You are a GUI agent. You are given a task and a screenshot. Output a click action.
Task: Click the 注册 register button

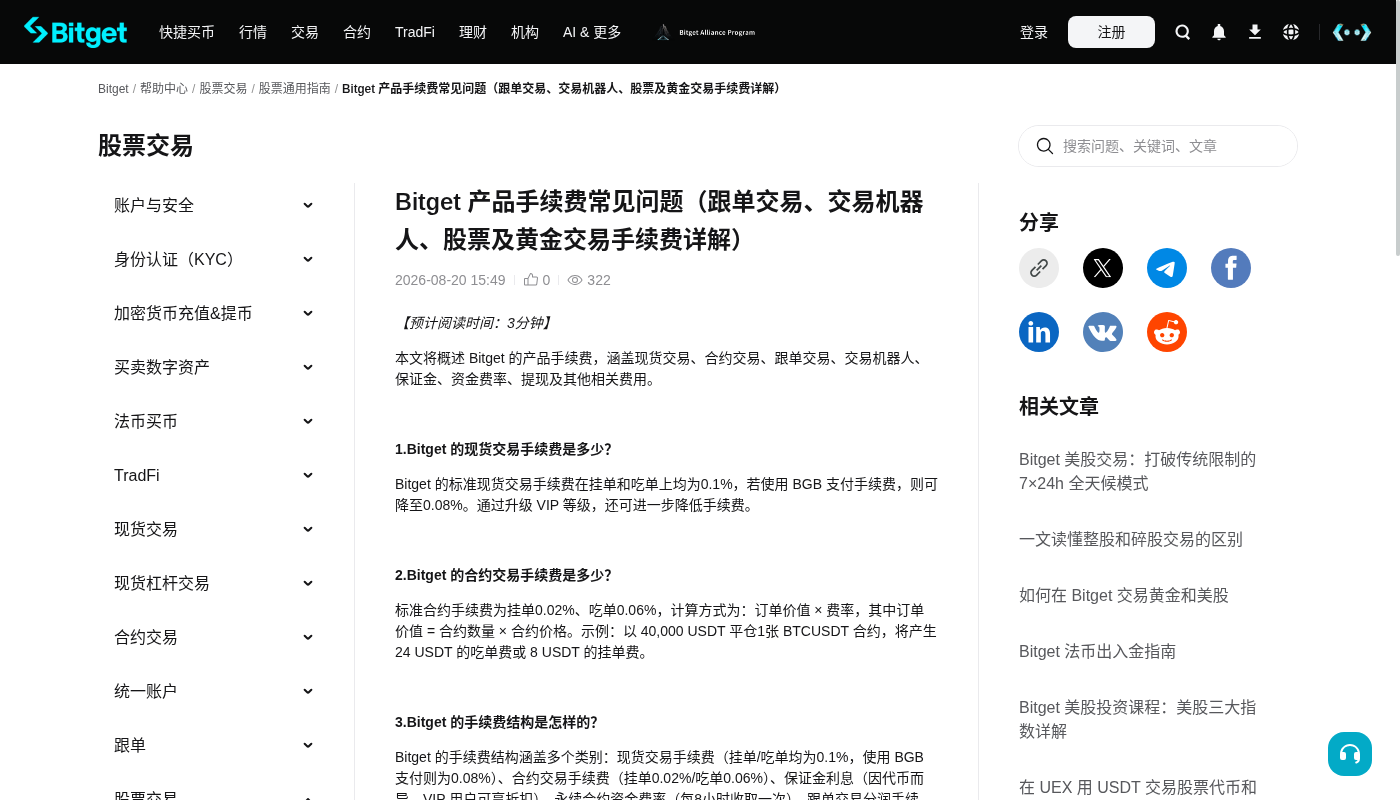pyautogui.click(x=1111, y=32)
